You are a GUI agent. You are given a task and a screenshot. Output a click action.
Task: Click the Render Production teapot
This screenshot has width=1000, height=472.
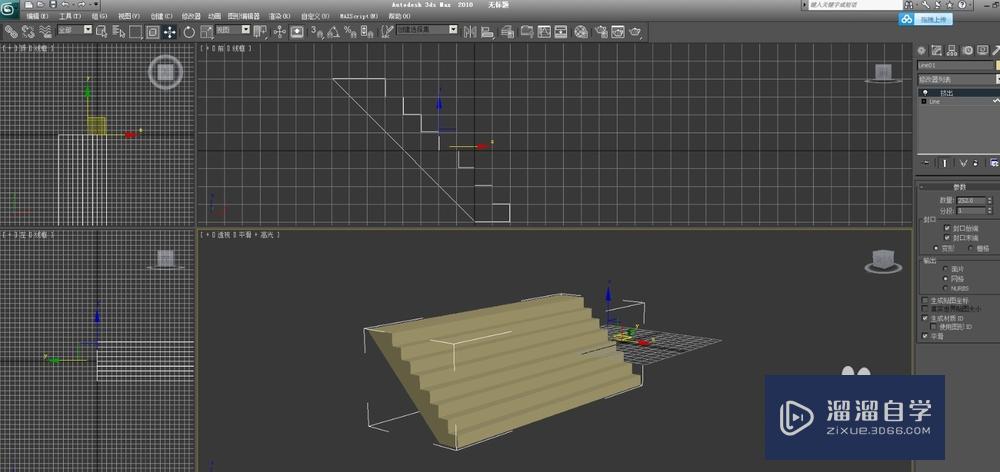point(635,31)
